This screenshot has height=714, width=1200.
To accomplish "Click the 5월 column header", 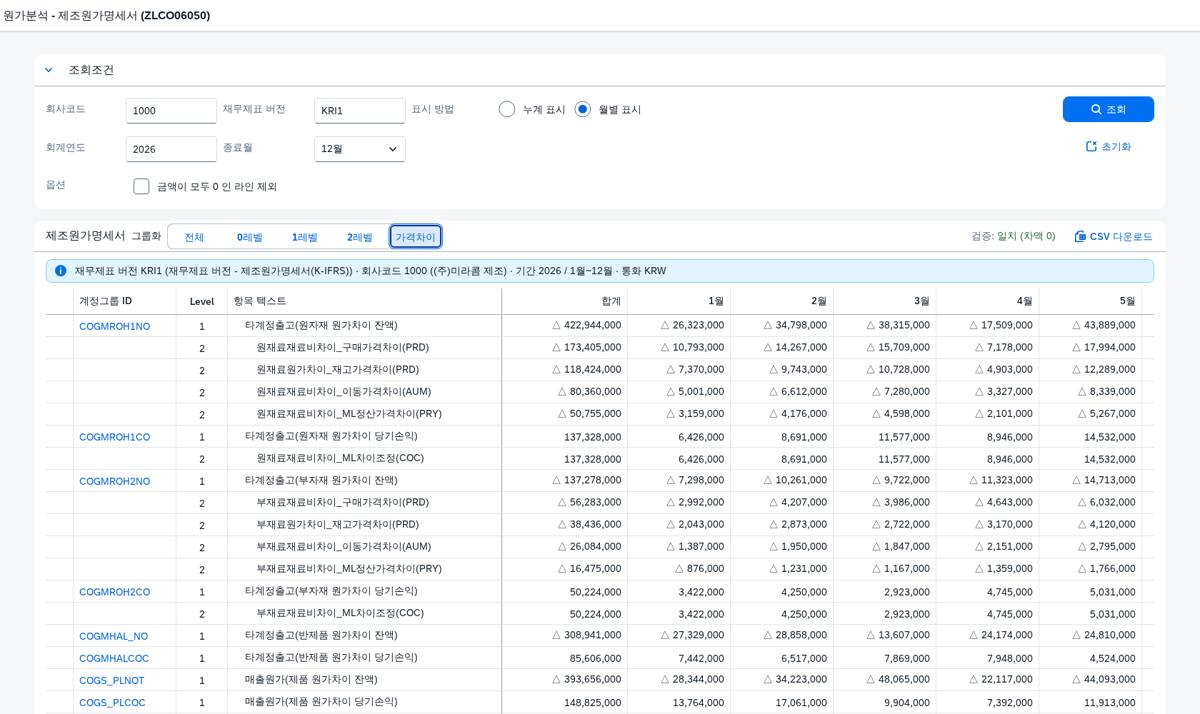I will (1091, 301).
